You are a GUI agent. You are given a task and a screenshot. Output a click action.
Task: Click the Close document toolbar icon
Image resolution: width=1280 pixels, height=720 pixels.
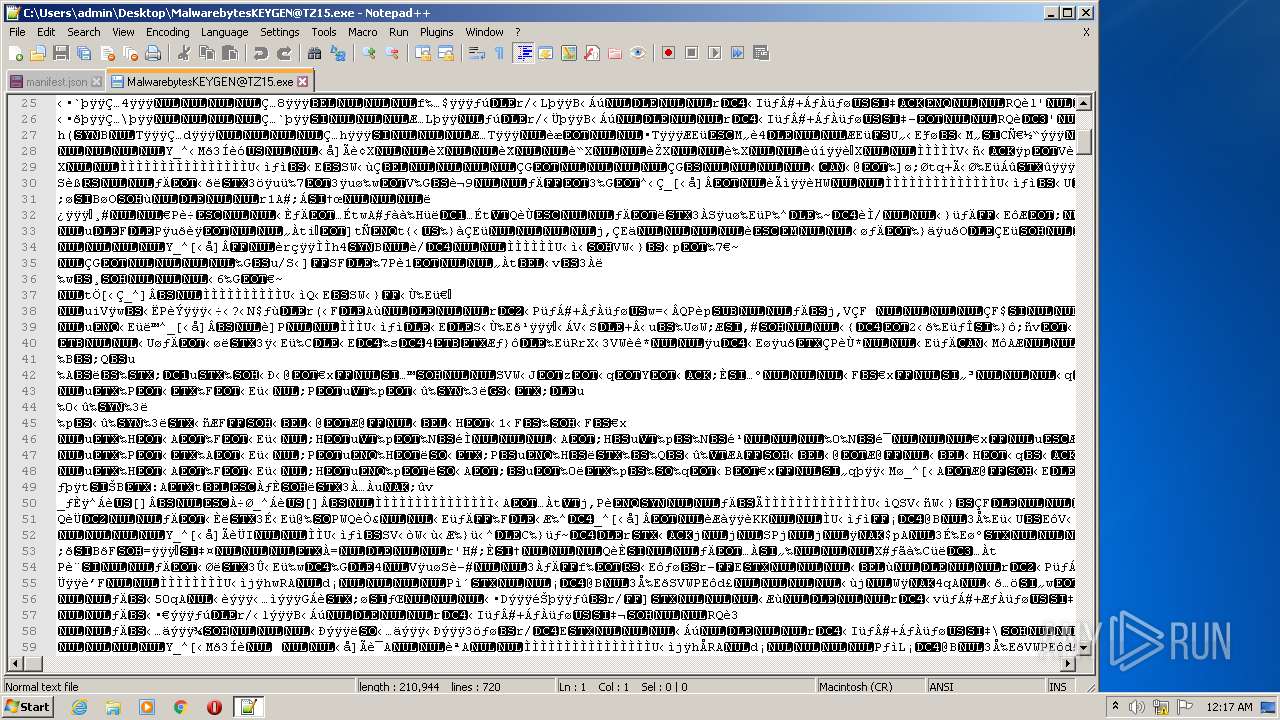(106, 53)
